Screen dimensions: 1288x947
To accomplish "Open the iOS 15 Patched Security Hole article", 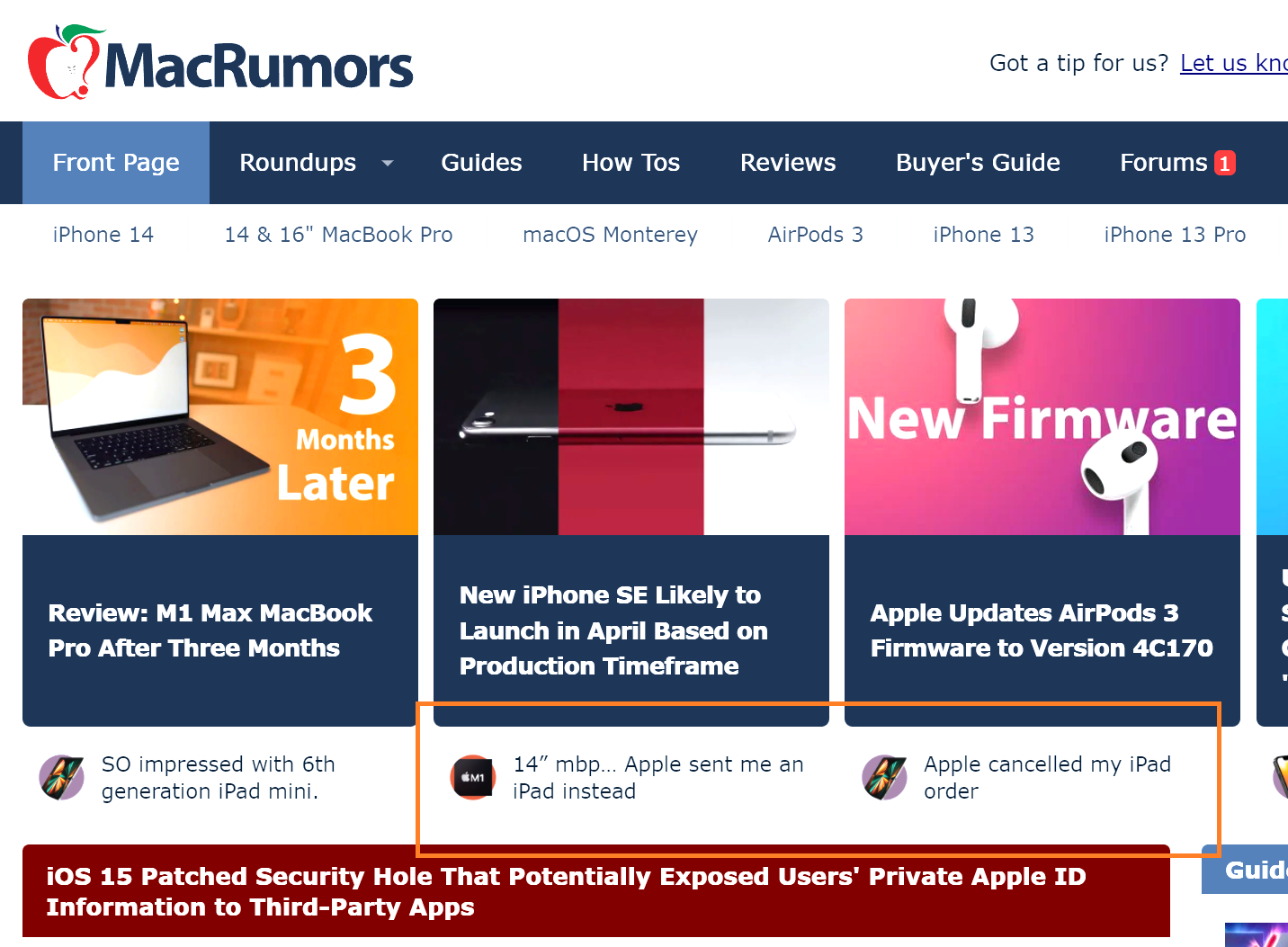I will [x=566, y=891].
